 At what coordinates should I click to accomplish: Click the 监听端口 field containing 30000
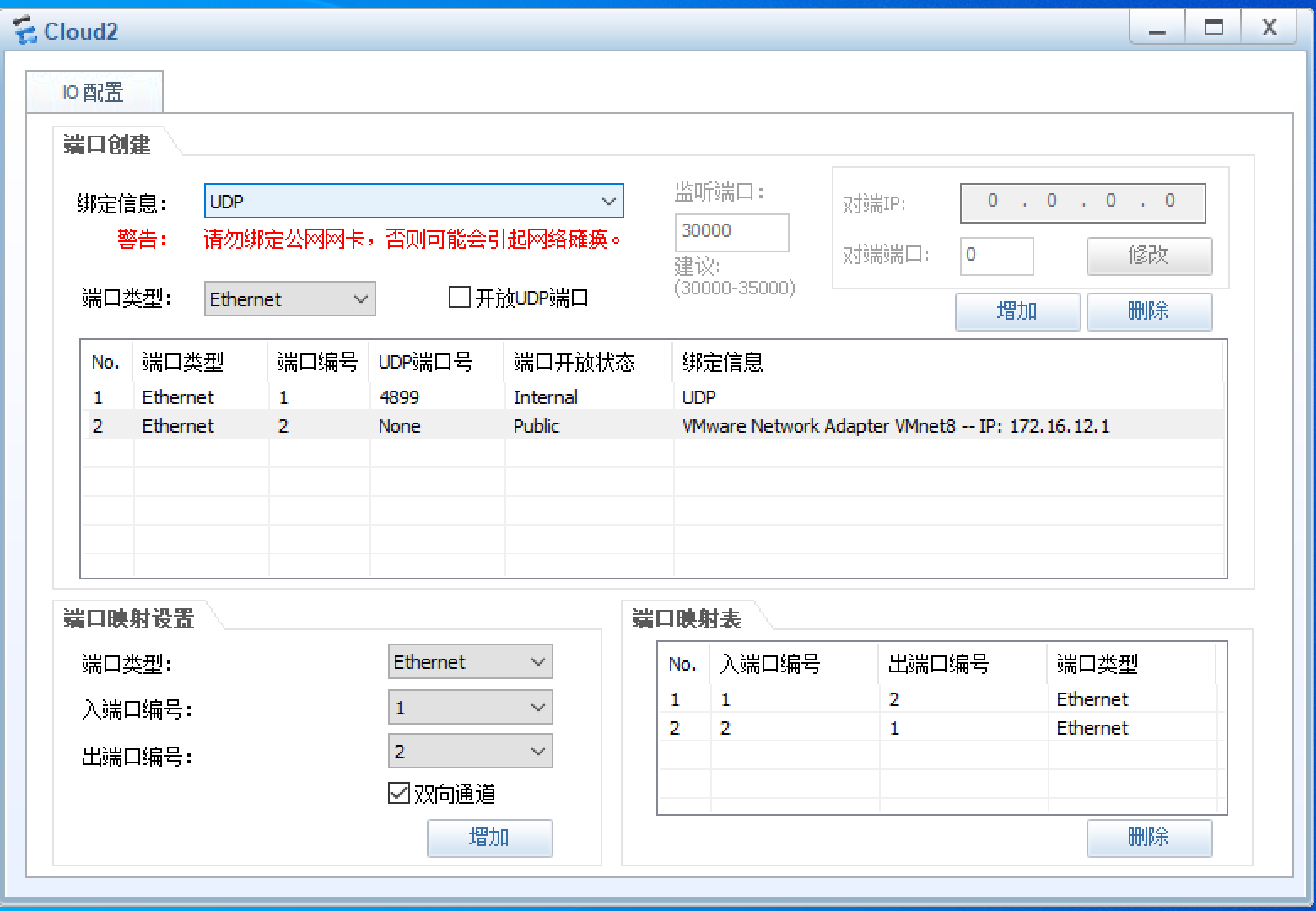731,232
